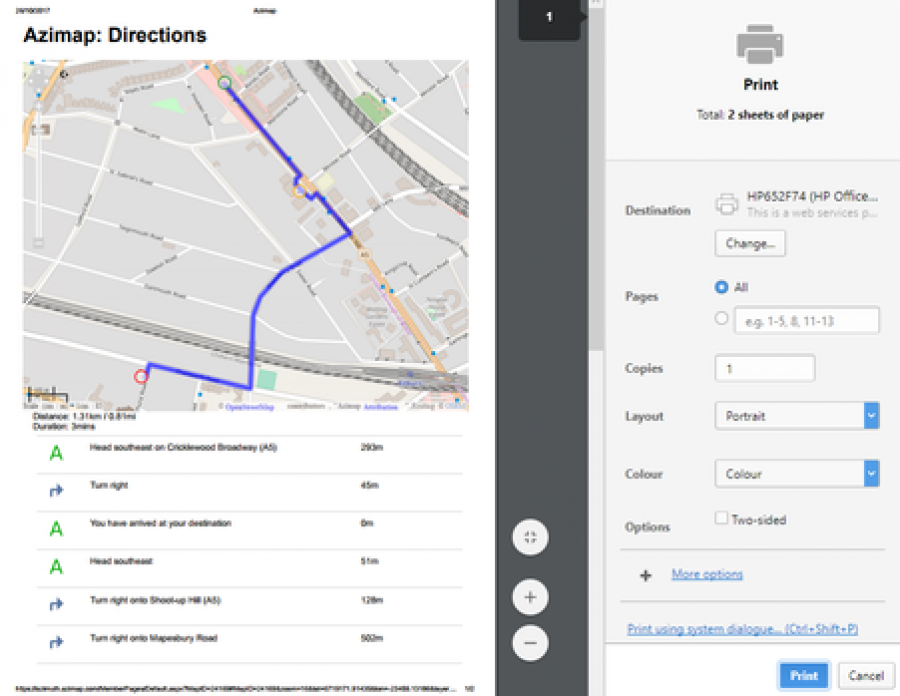900x696 pixels.
Task: Click the Print button
Action: (803, 675)
